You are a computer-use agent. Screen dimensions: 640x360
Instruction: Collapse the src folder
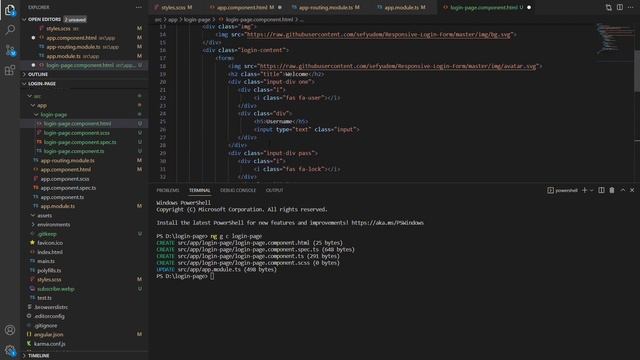pyautogui.click(x=37, y=96)
